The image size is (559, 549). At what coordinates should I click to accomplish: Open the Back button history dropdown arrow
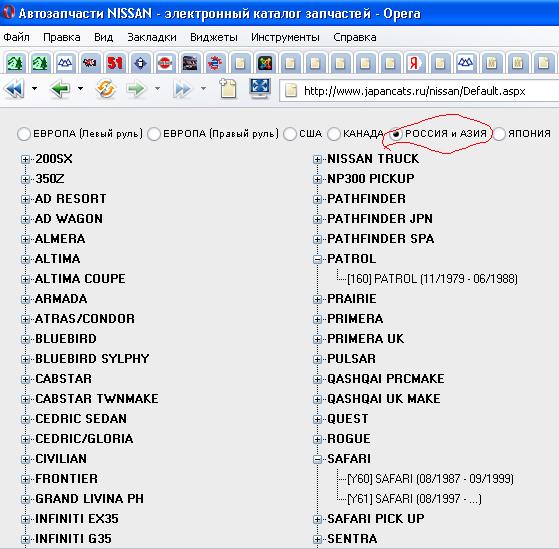[x=81, y=88]
